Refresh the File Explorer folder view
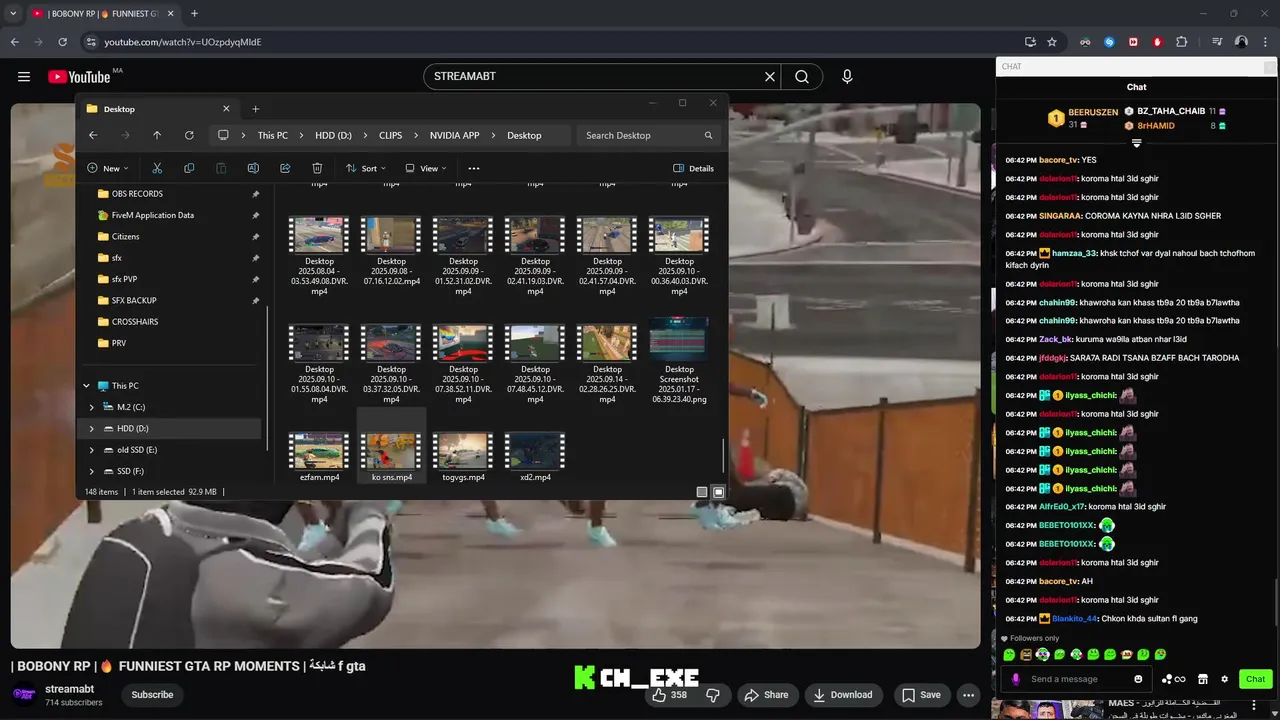The width and height of the screenshot is (1280, 720). point(189,135)
